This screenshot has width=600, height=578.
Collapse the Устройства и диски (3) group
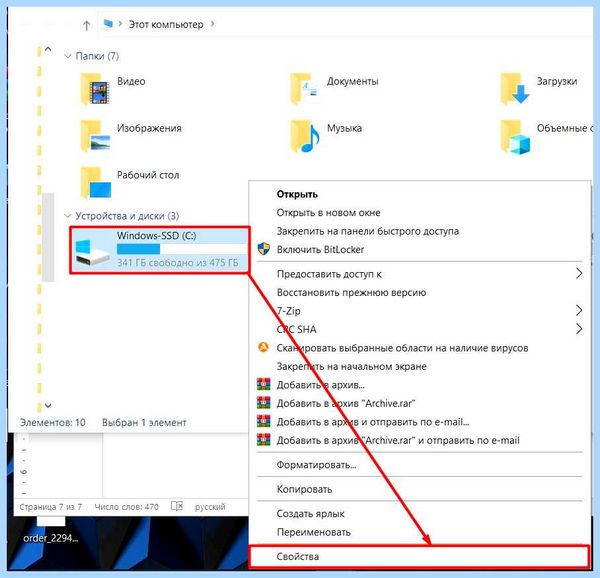68,216
